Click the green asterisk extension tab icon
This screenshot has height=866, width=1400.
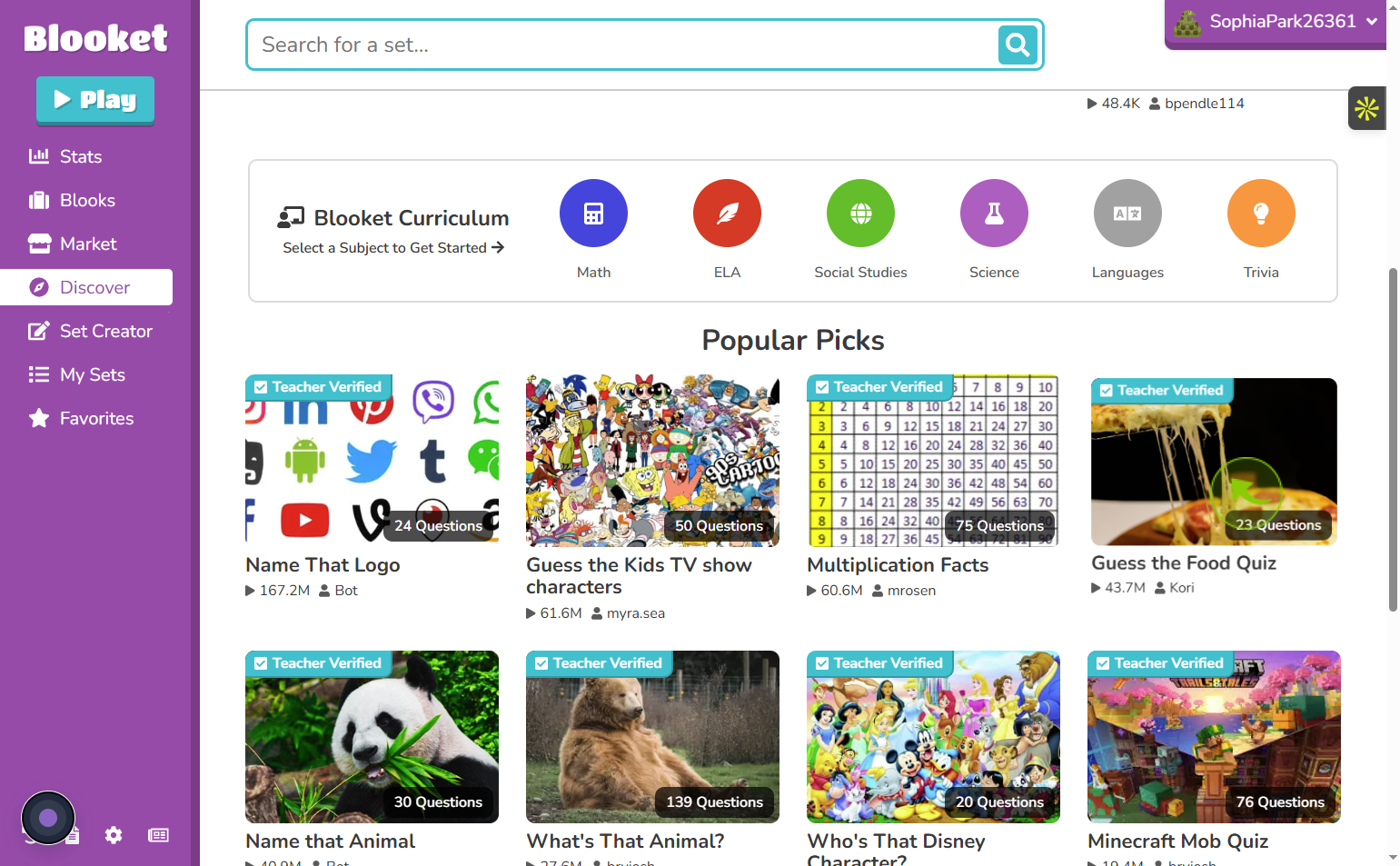[x=1367, y=109]
